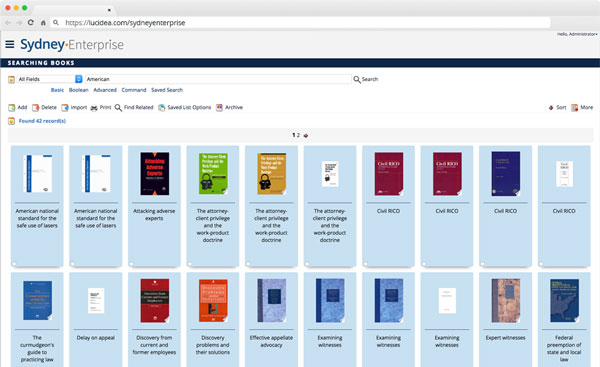
Task: Go to results page 2
Action: pos(298,135)
